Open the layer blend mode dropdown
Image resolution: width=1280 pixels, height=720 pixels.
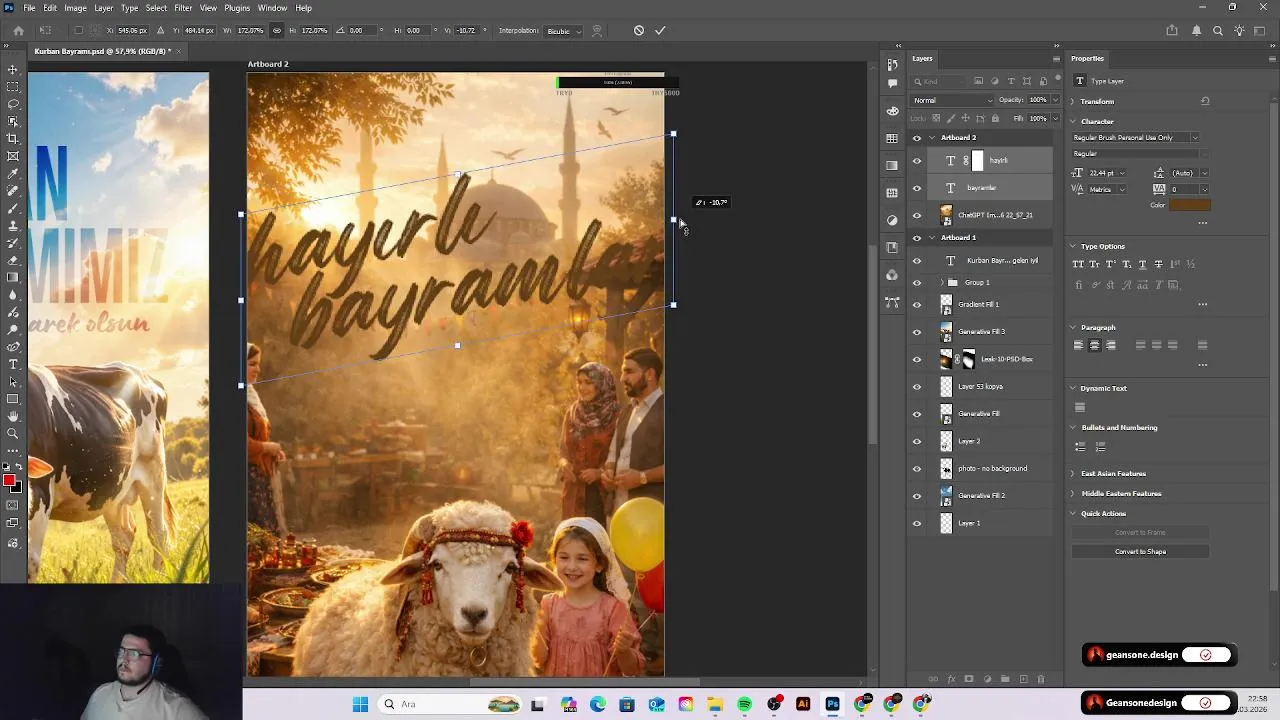coord(952,100)
